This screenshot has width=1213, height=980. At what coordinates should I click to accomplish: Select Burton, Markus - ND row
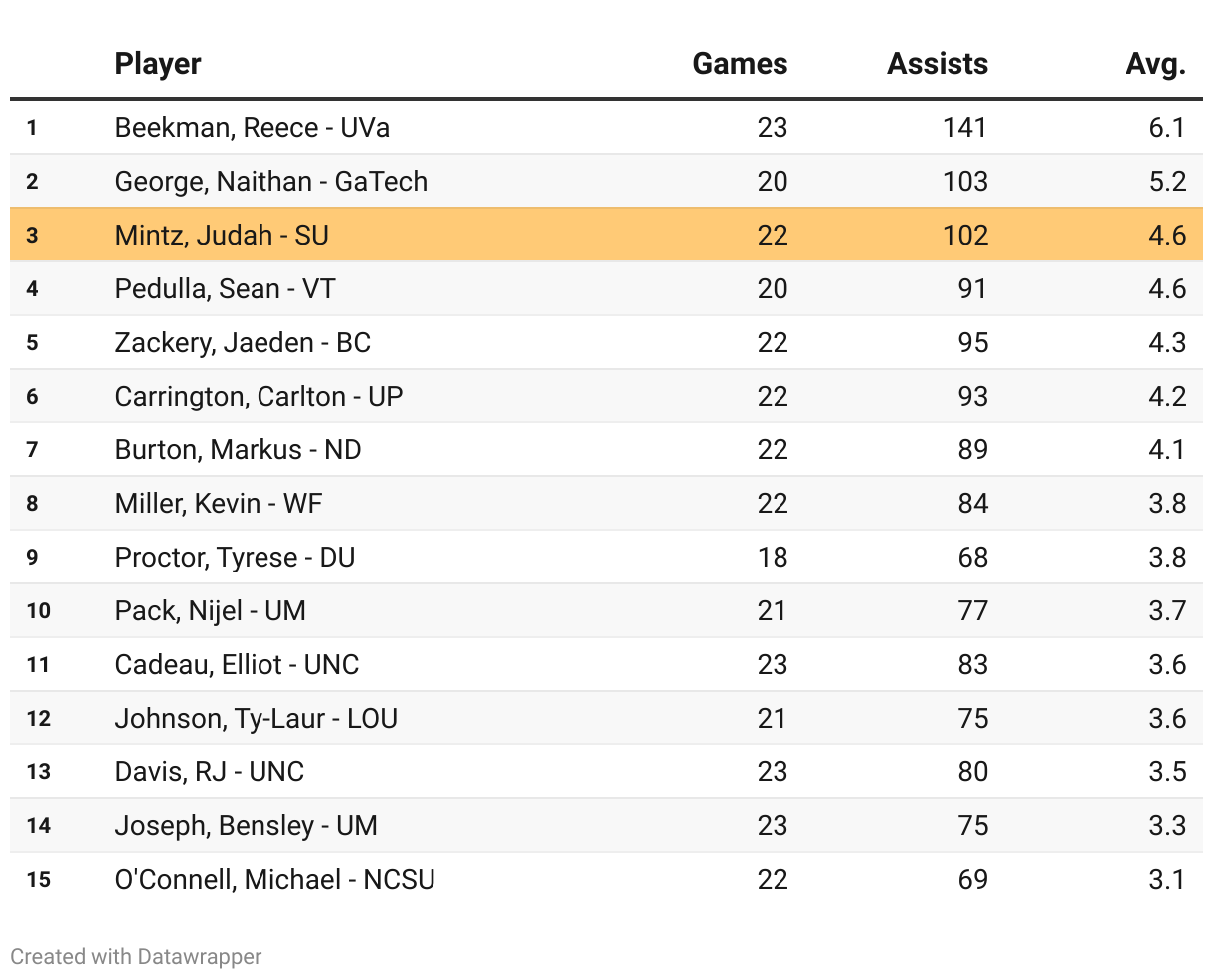tap(239, 450)
